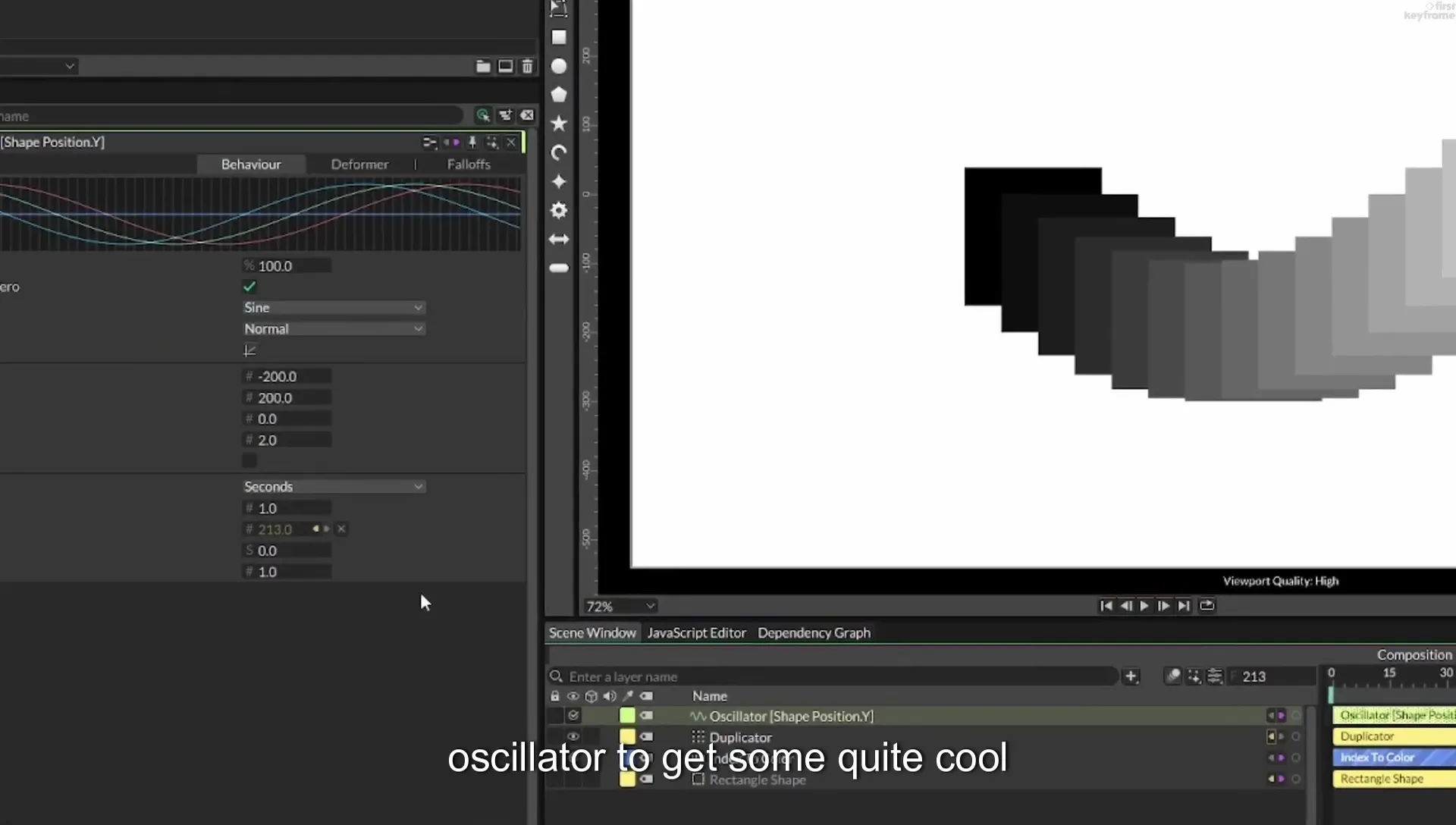Image resolution: width=1456 pixels, height=825 pixels.
Task: Select the Capsule shape tool
Action: point(559,268)
